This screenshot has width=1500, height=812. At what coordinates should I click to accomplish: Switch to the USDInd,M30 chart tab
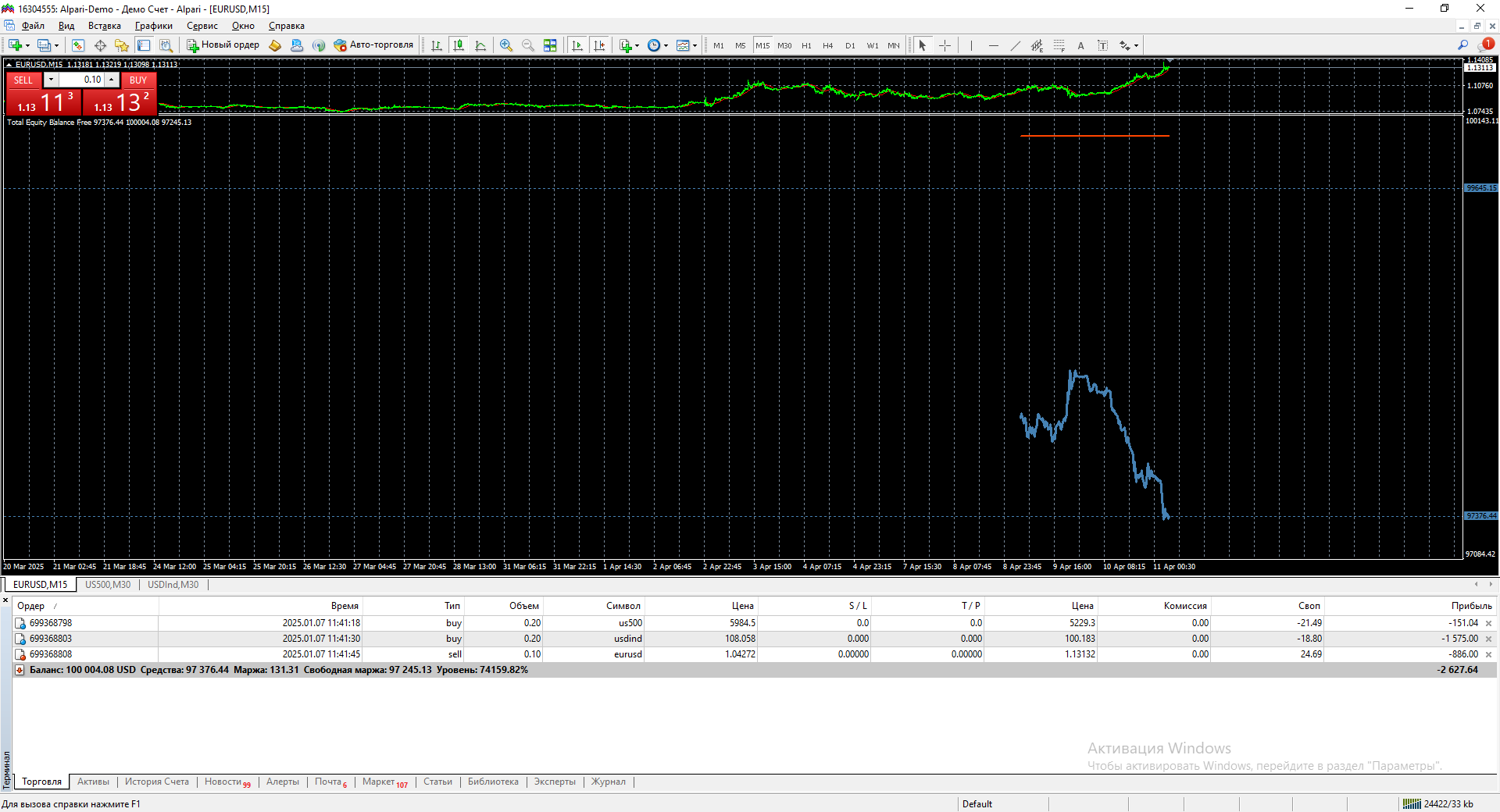pyautogui.click(x=173, y=585)
